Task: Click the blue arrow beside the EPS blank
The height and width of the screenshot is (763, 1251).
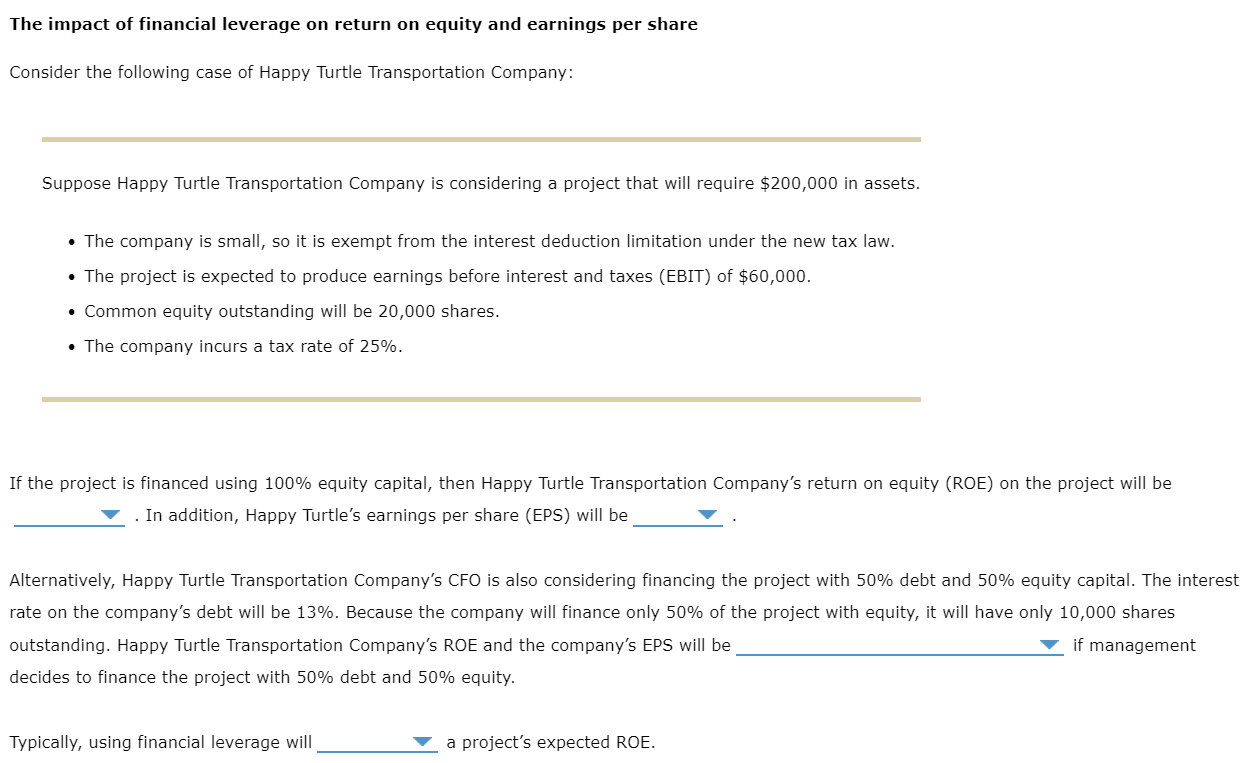Action: pyautogui.click(x=708, y=516)
